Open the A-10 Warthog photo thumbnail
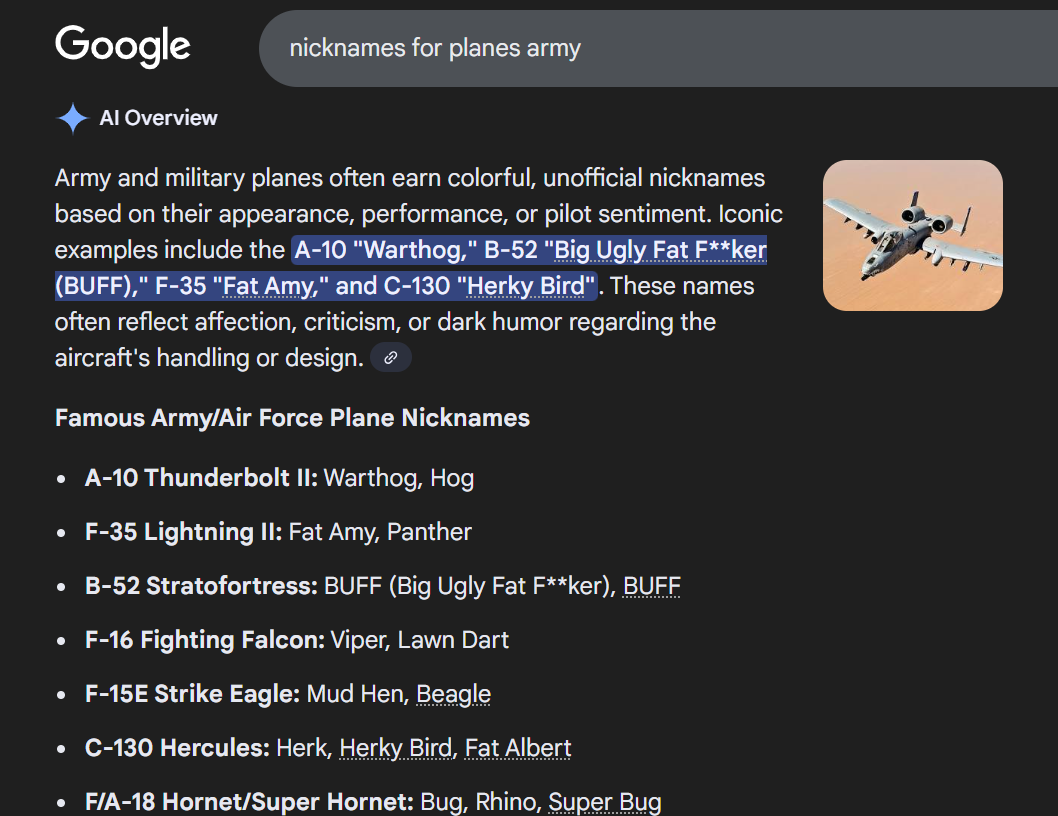Viewport: 1058px width, 816px height. pyautogui.click(x=912, y=235)
